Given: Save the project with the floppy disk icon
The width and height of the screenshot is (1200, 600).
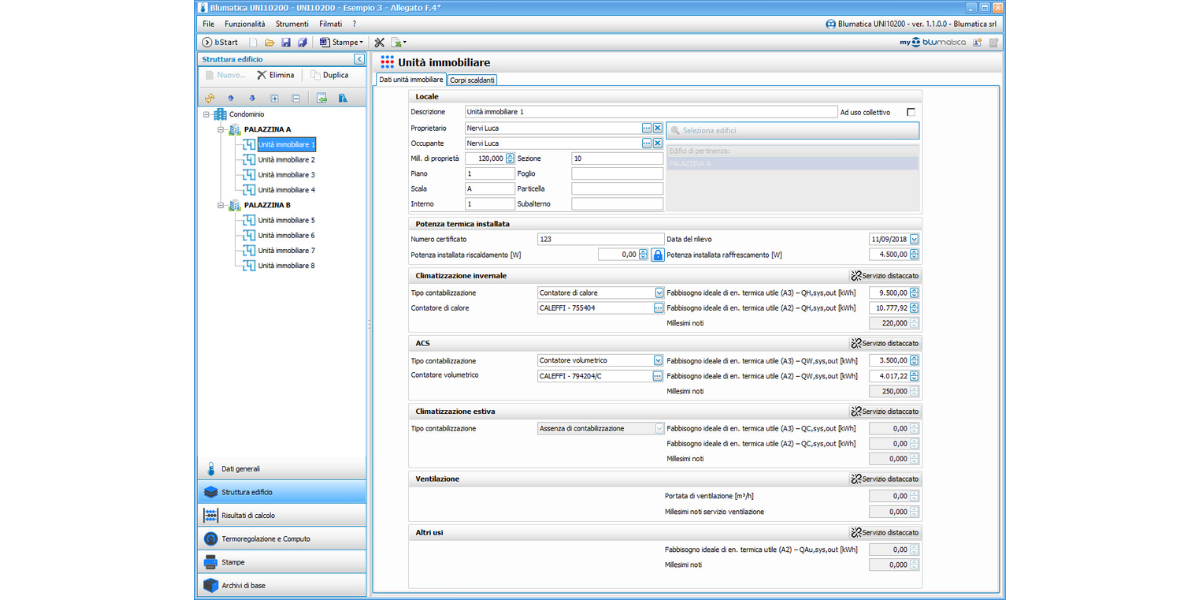Looking at the screenshot, I should [x=286, y=43].
